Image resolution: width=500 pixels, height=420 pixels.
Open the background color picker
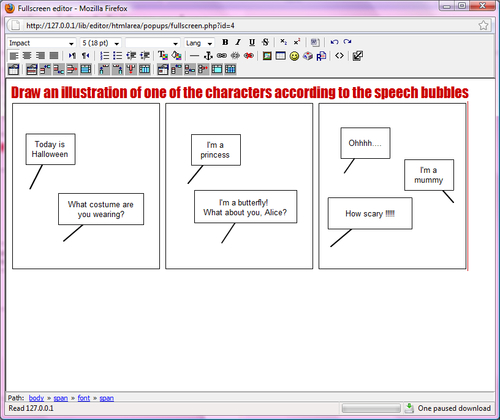pyautogui.click(x=176, y=56)
